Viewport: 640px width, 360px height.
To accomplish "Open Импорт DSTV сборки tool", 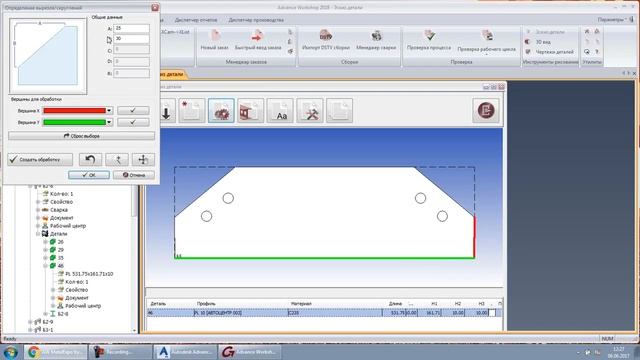I will (x=326, y=39).
